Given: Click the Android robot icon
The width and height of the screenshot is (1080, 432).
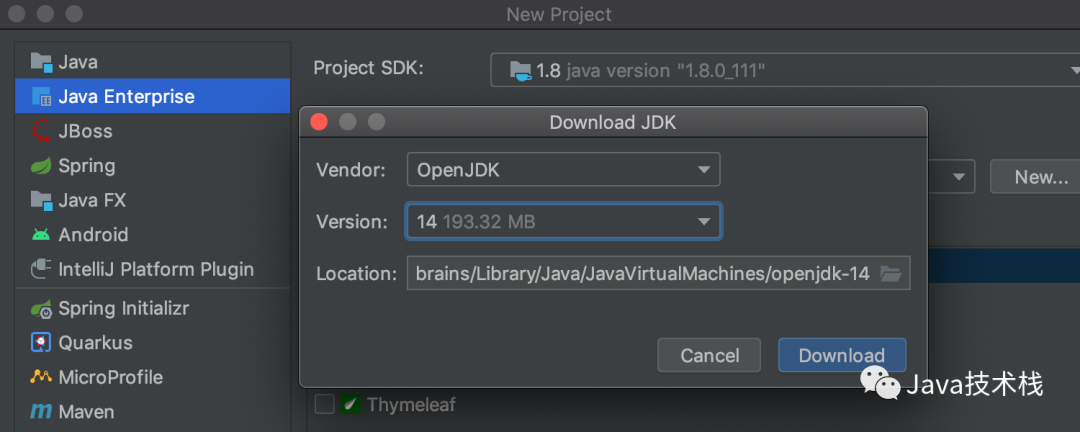Looking at the screenshot, I should coord(41,235).
